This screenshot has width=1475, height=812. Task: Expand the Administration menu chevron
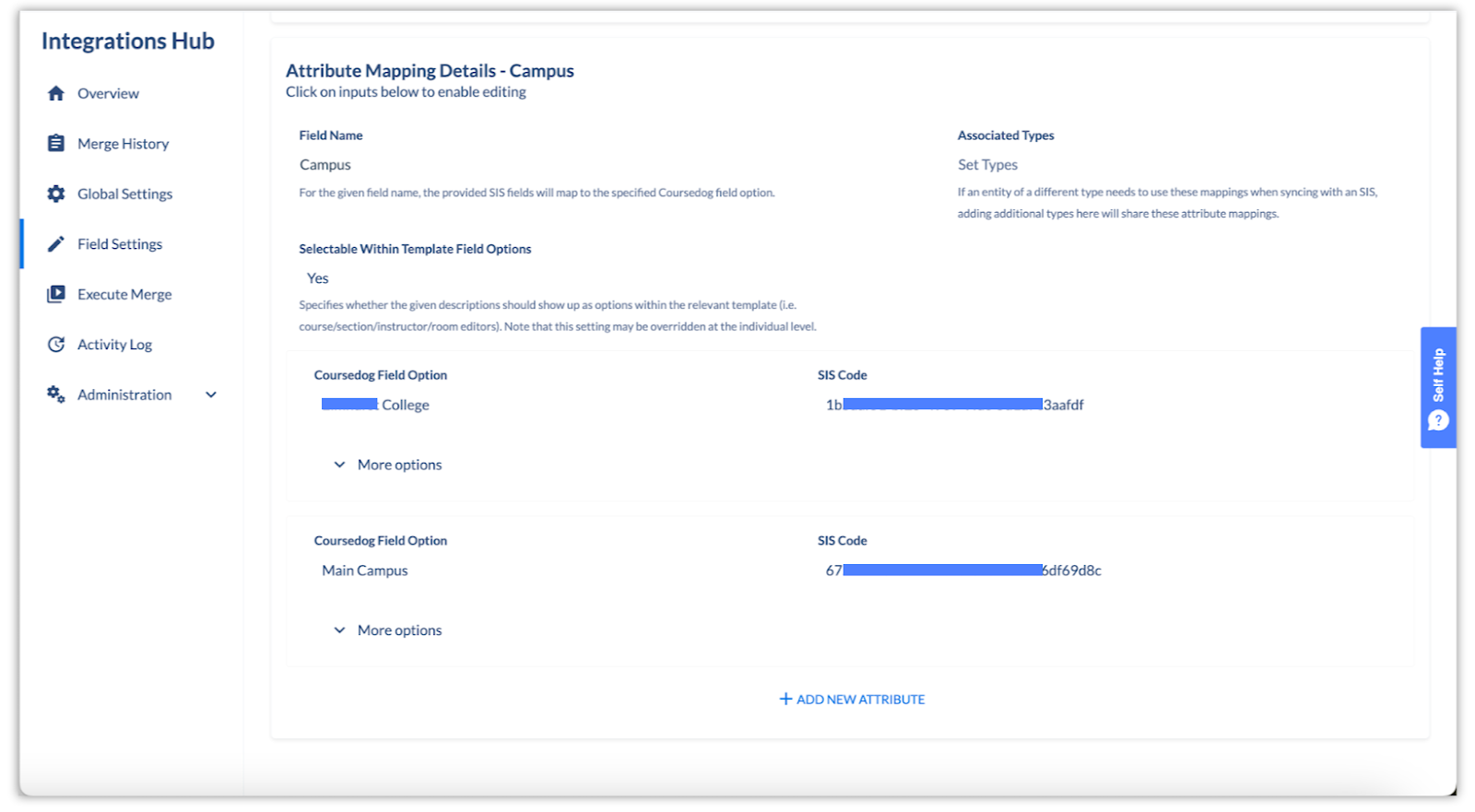pos(211,394)
